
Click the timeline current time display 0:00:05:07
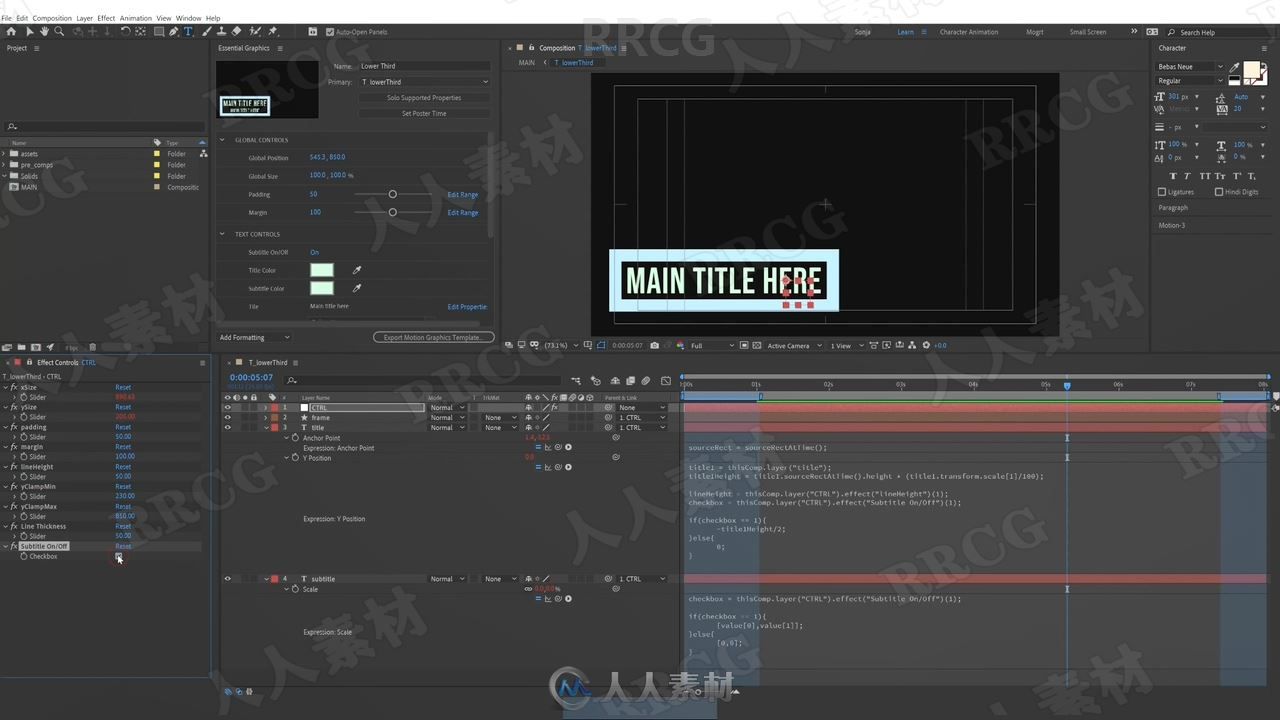click(x=251, y=377)
